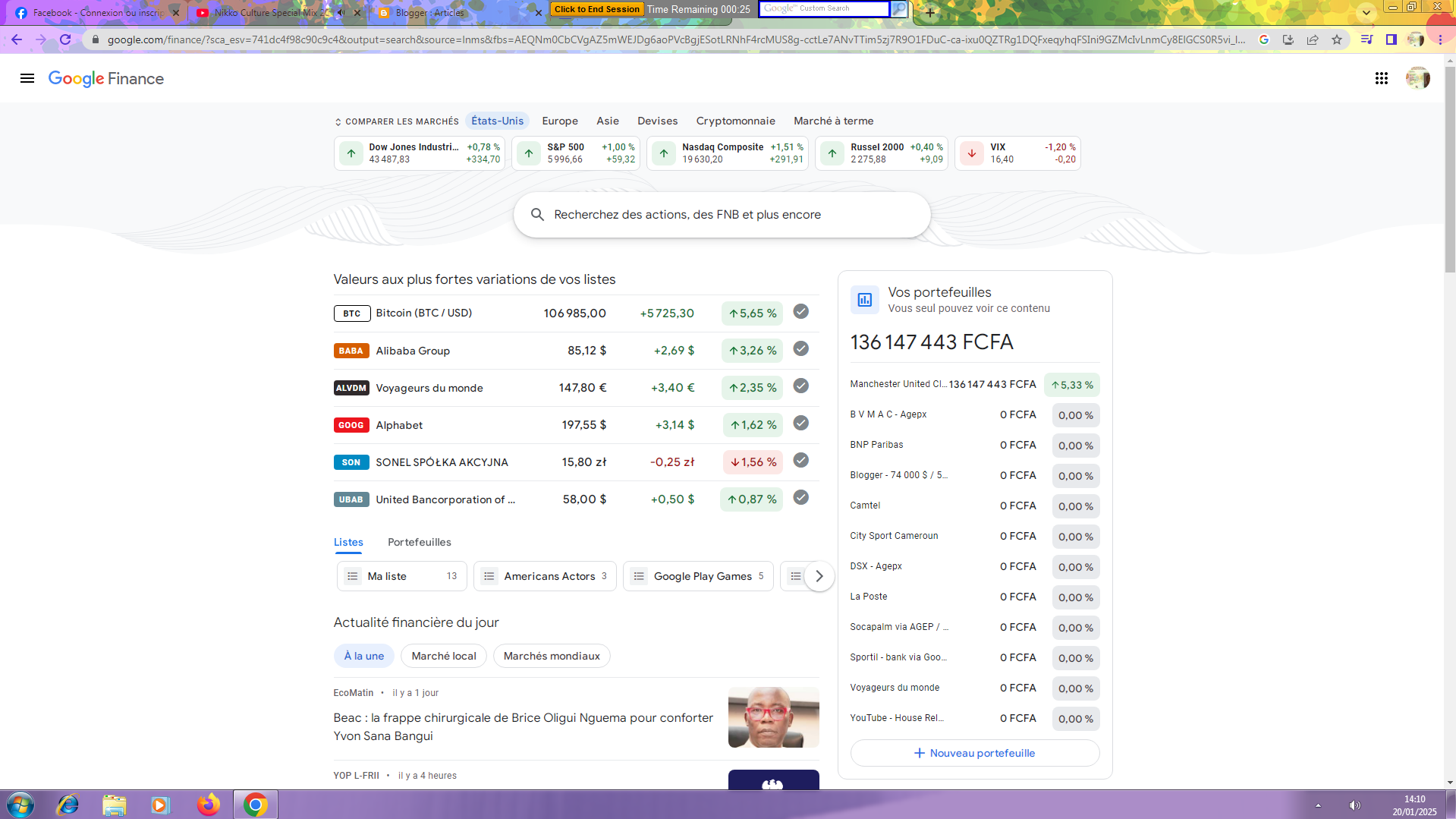Open the BNP Paribas portfolio
The image size is (1456, 819).
(974, 446)
